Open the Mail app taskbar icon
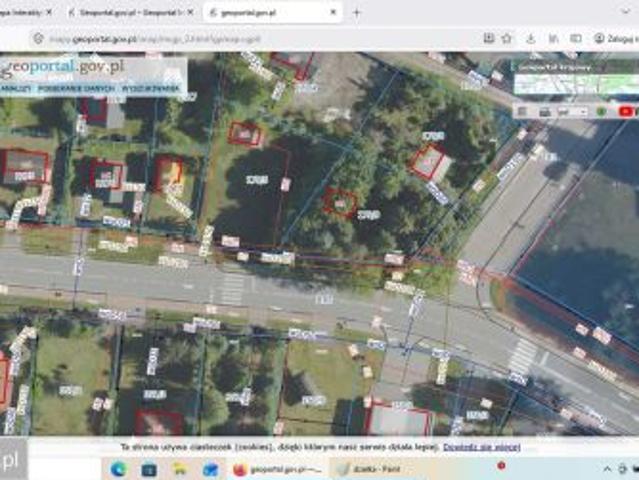Image resolution: width=639 pixels, height=480 pixels. click(x=211, y=469)
